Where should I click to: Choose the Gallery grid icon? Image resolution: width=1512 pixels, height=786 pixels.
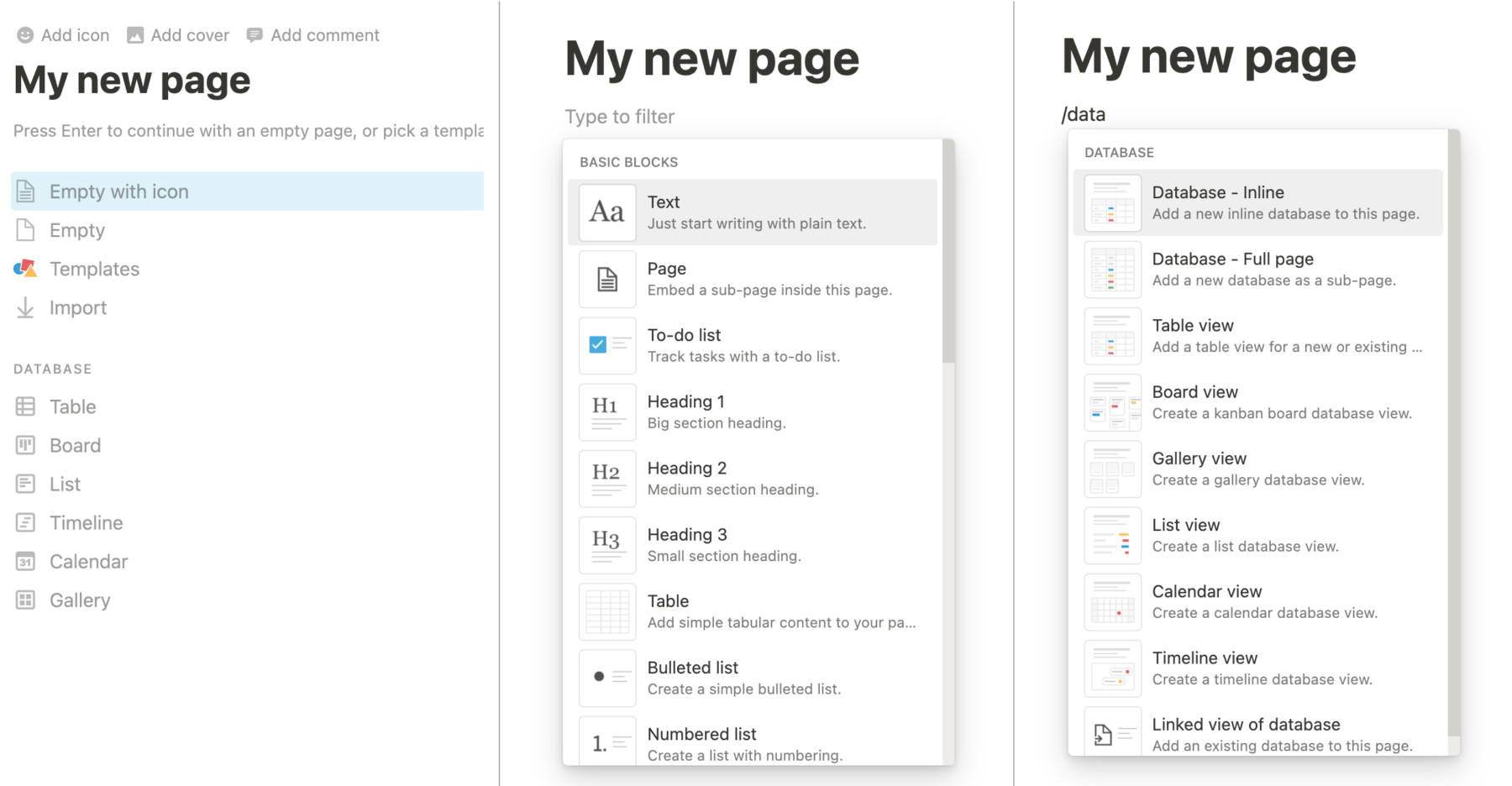(25, 600)
